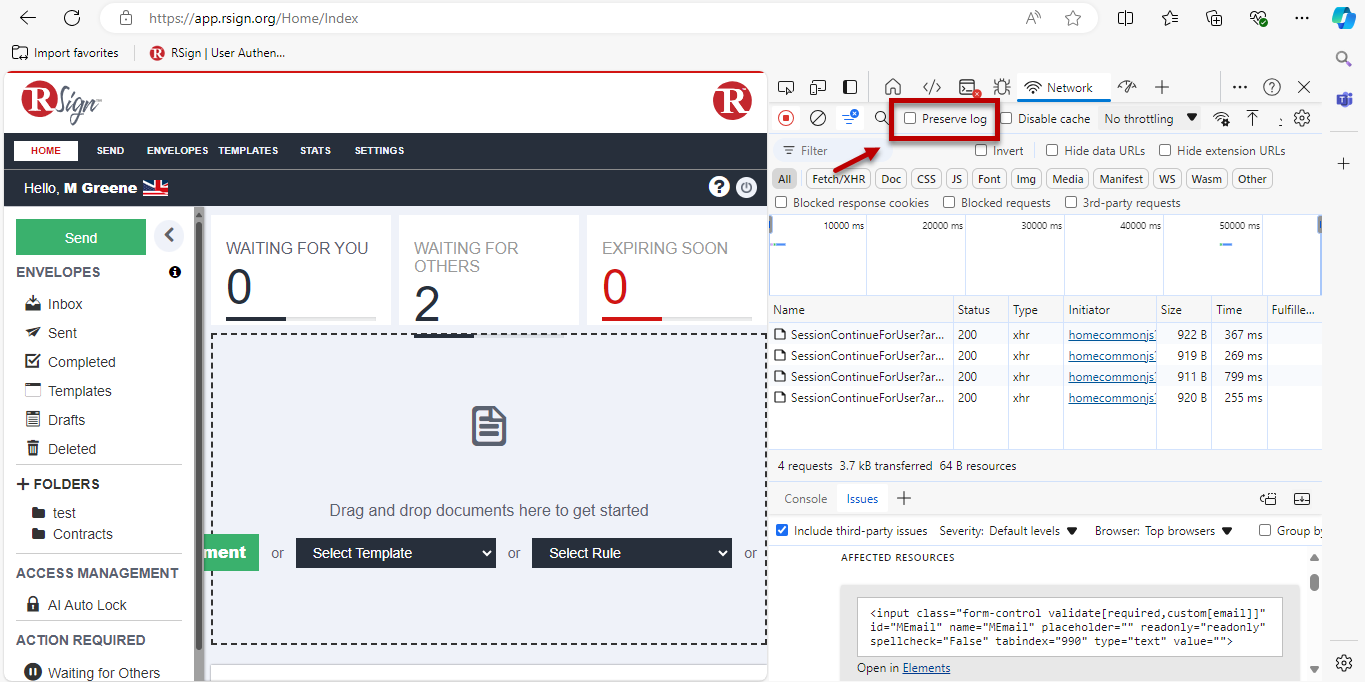The image size is (1365, 682).
Task: Click the RSign help question mark icon
Action: (x=718, y=187)
